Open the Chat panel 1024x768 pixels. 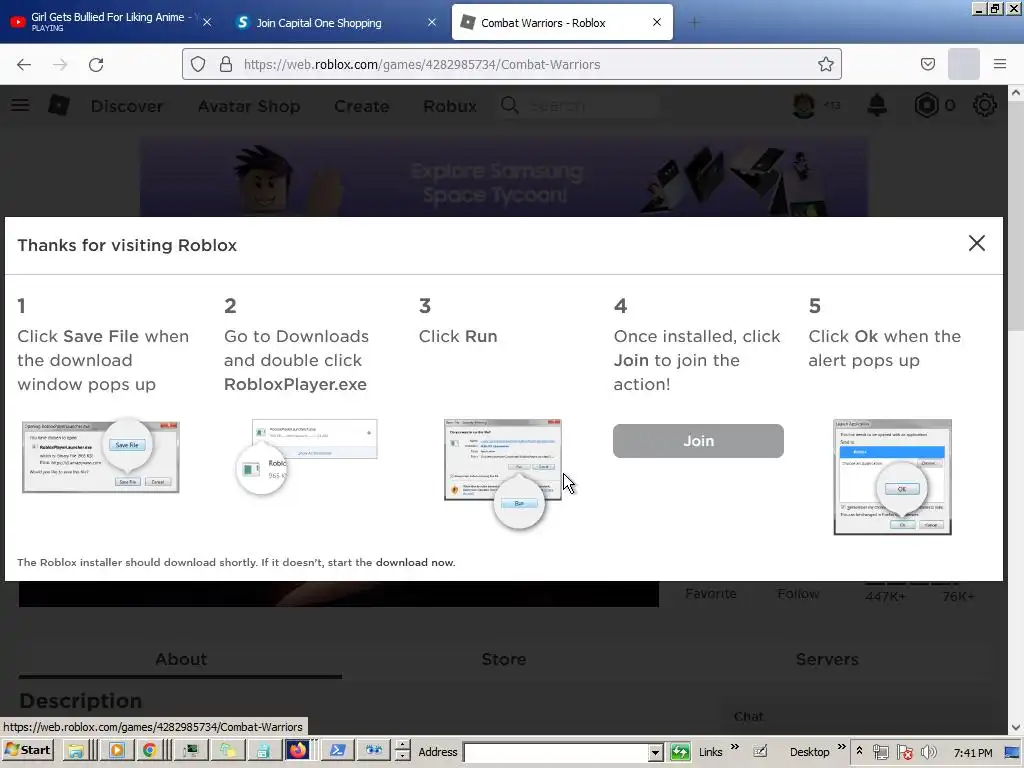[x=748, y=717]
